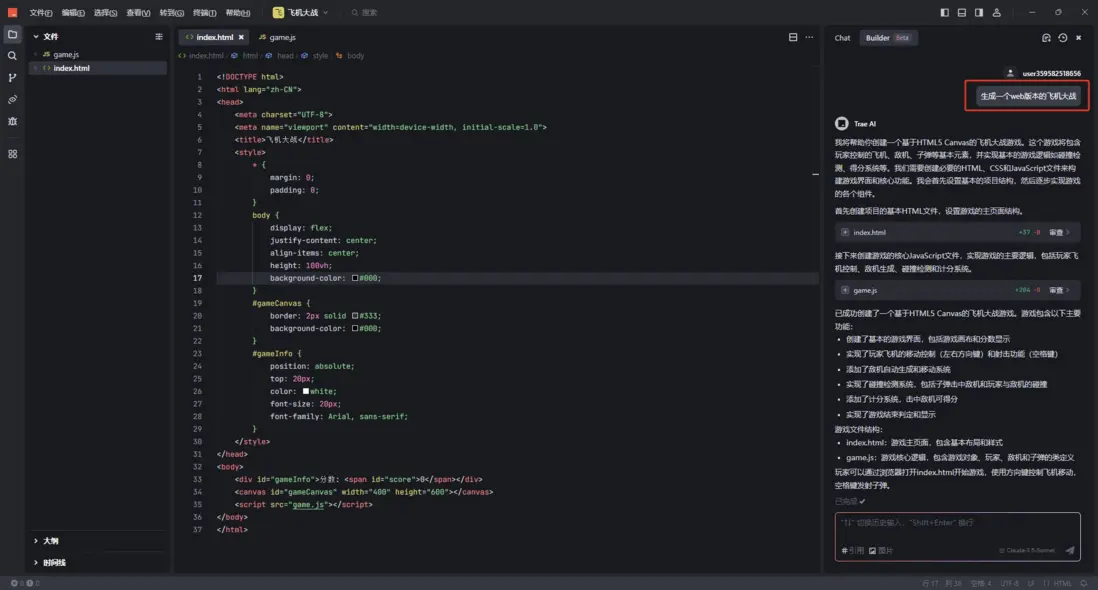
Task: Open the Debug panel in sidebar
Action: [x=12, y=121]
